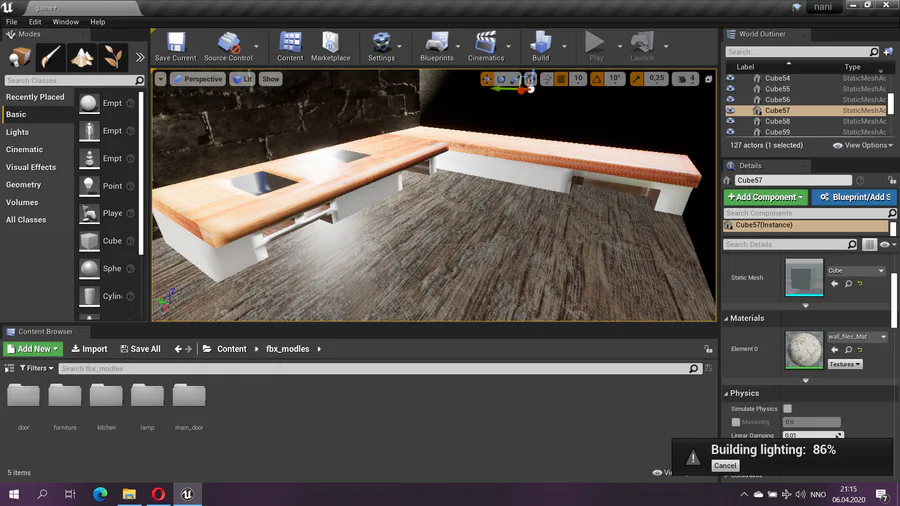Select the translate gizmo tool in viewport
900x506 pixels.
pos(487,79)
